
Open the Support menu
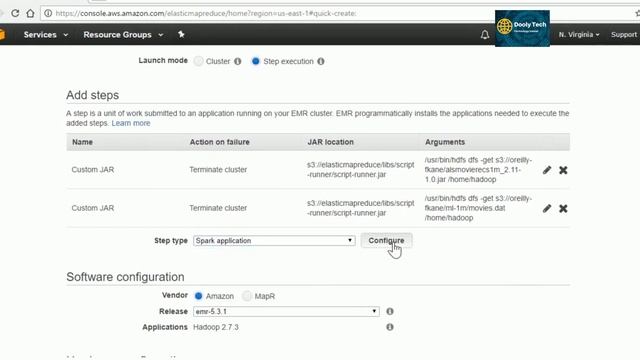click(x=624, y=35)
